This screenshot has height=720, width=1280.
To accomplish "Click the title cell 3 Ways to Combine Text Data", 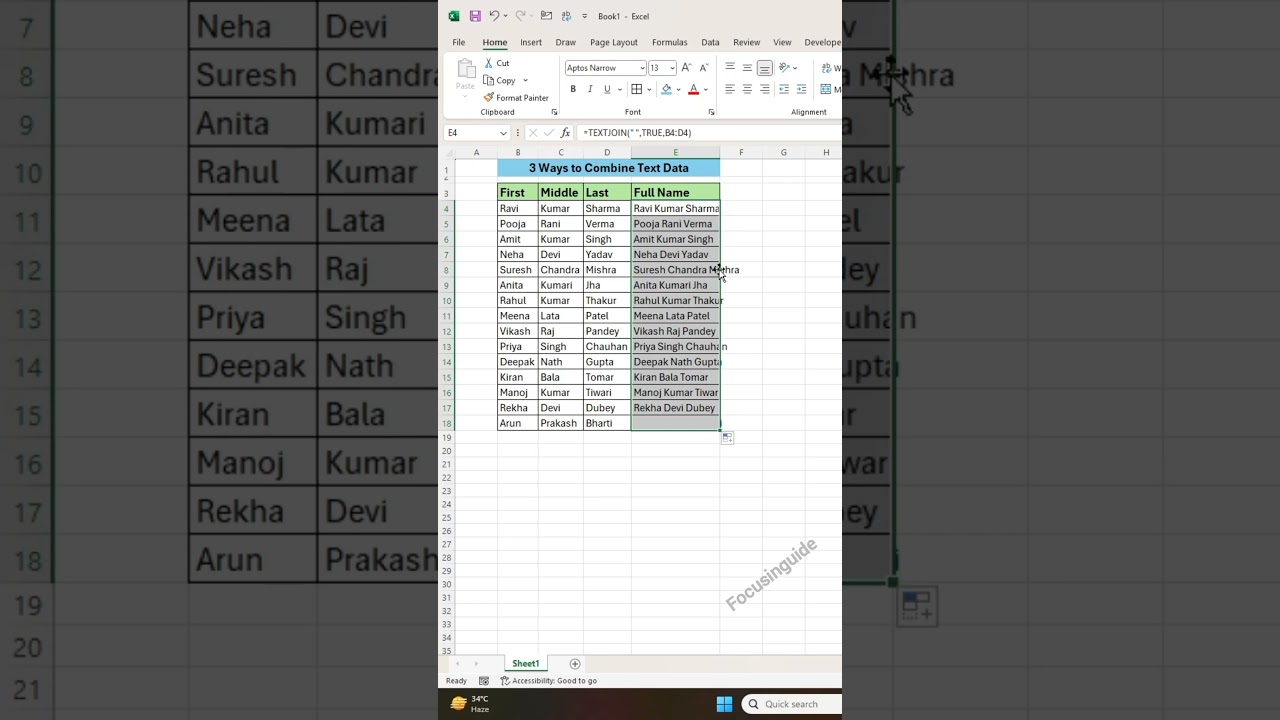I will pyautogui.click(x=608, y=168).
